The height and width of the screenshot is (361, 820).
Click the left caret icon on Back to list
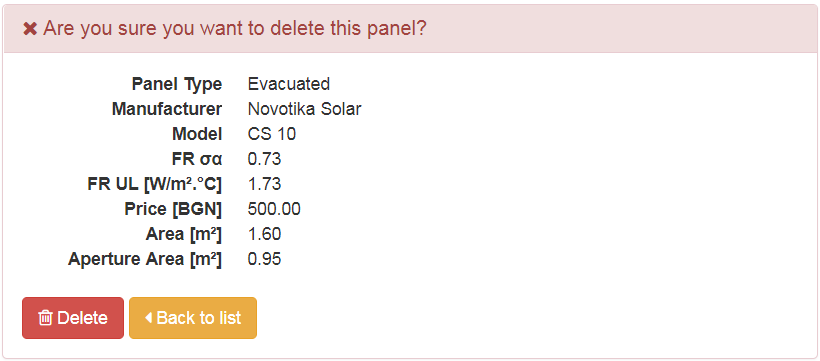[148, 318]
